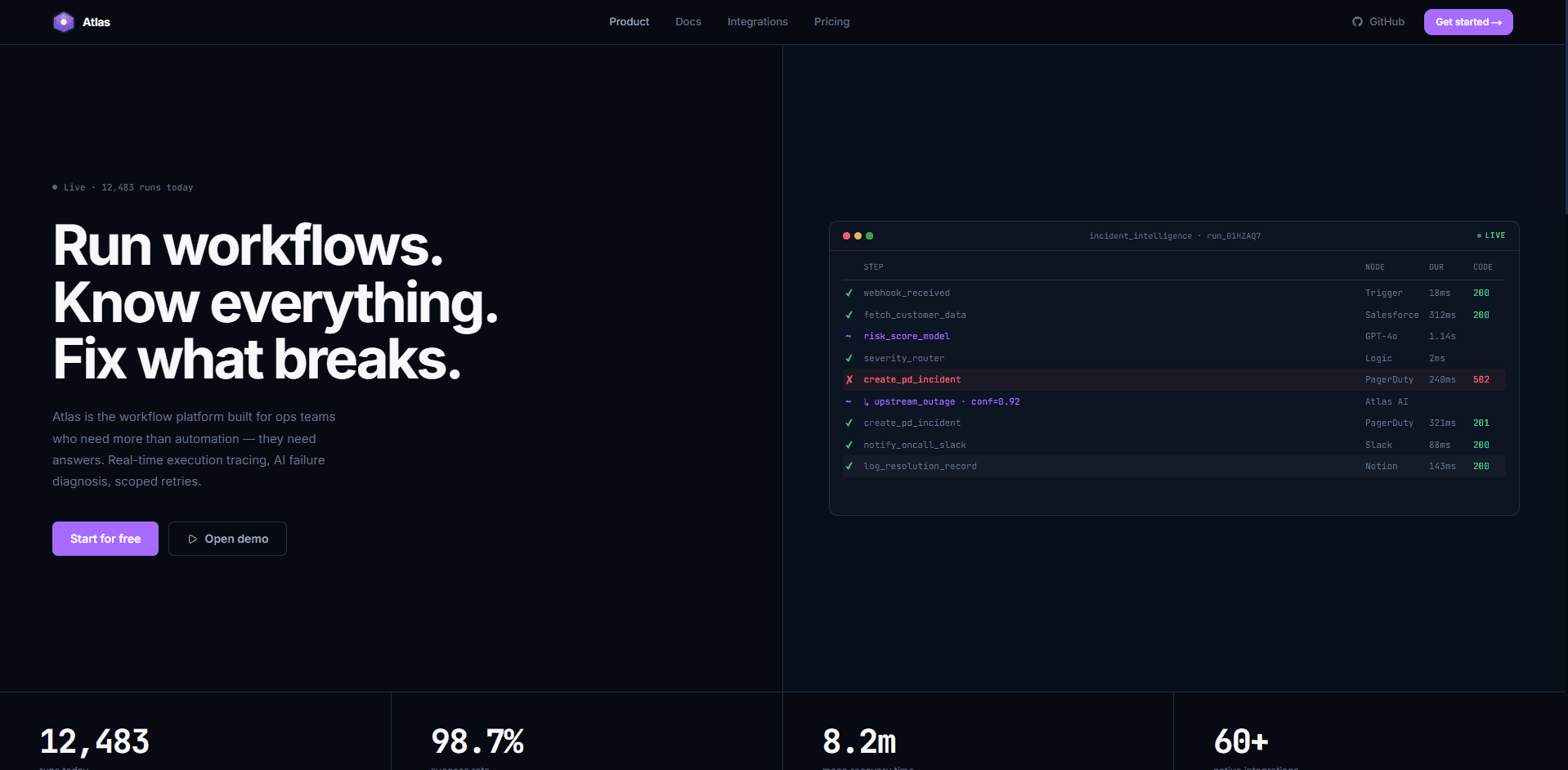1568x770 pixels.
Task: Launch the Open demo button
Action: tap(227, 539)
